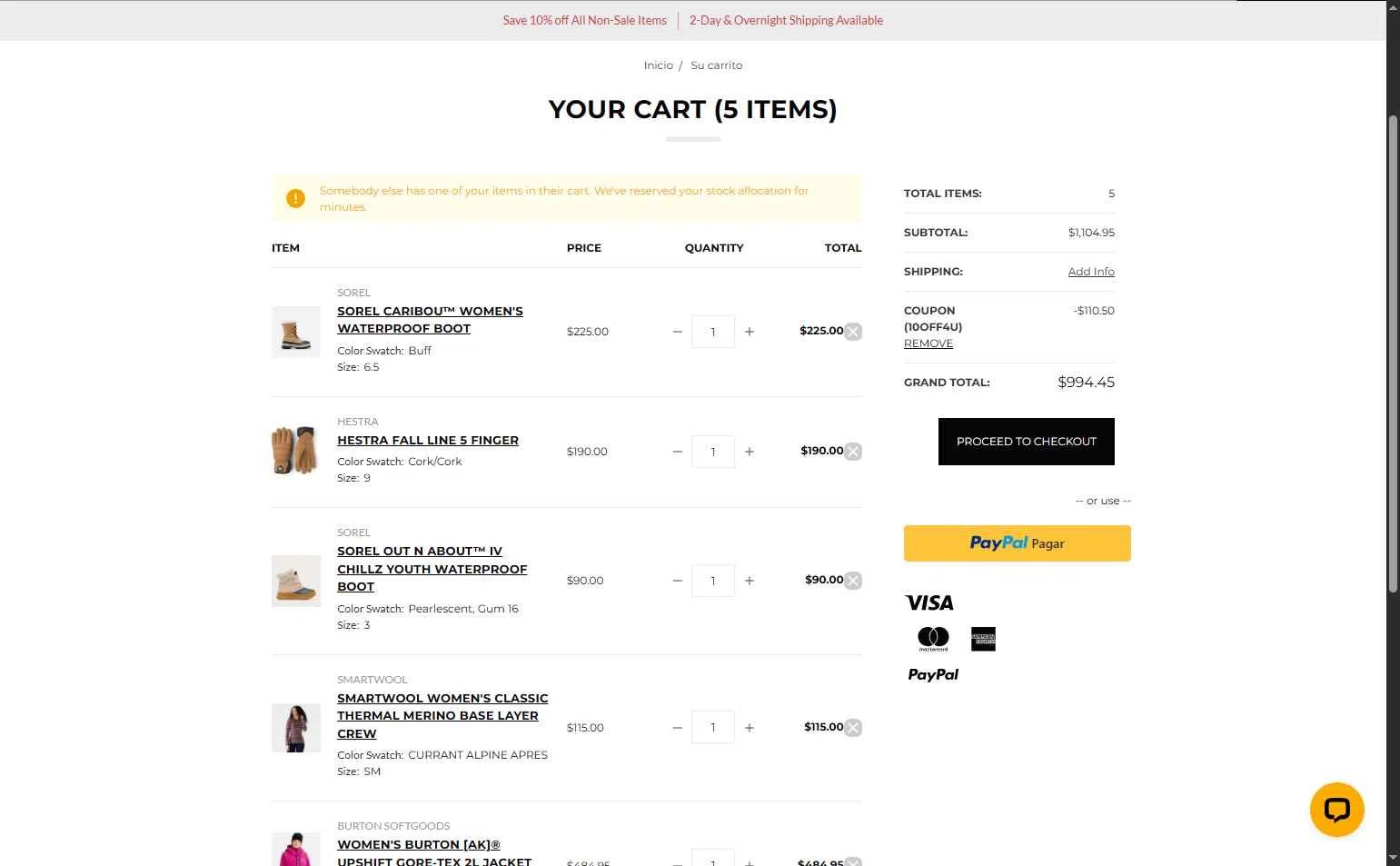The image size is (1400, 866).
Task: Pay with PayPal Pagar button
Action: point(1018,543)
